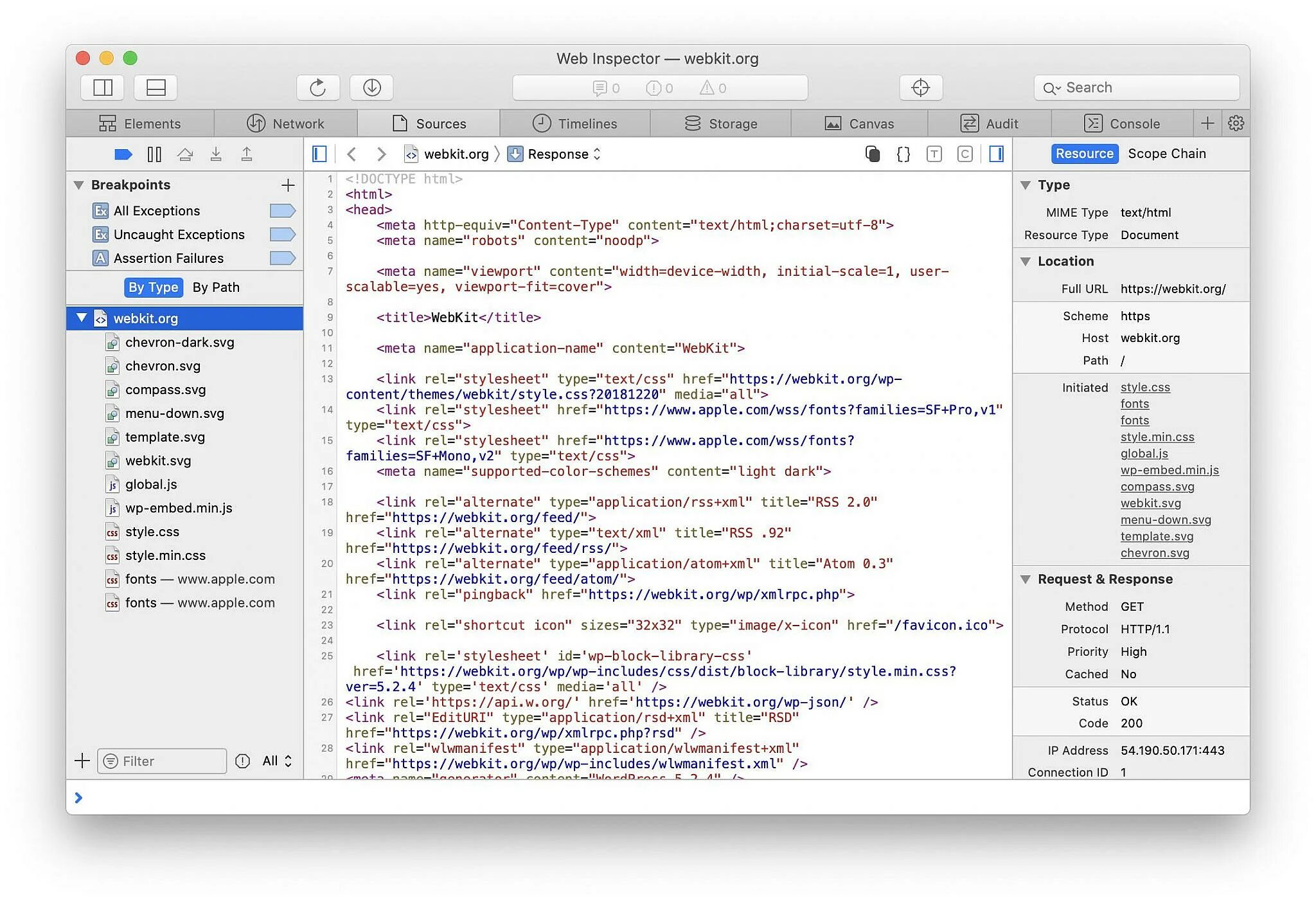Screen dimensions: 1316x902
Task: Toggle the navigation sidebar layout button
Action: pyautogui.click(x=103, y=87)
